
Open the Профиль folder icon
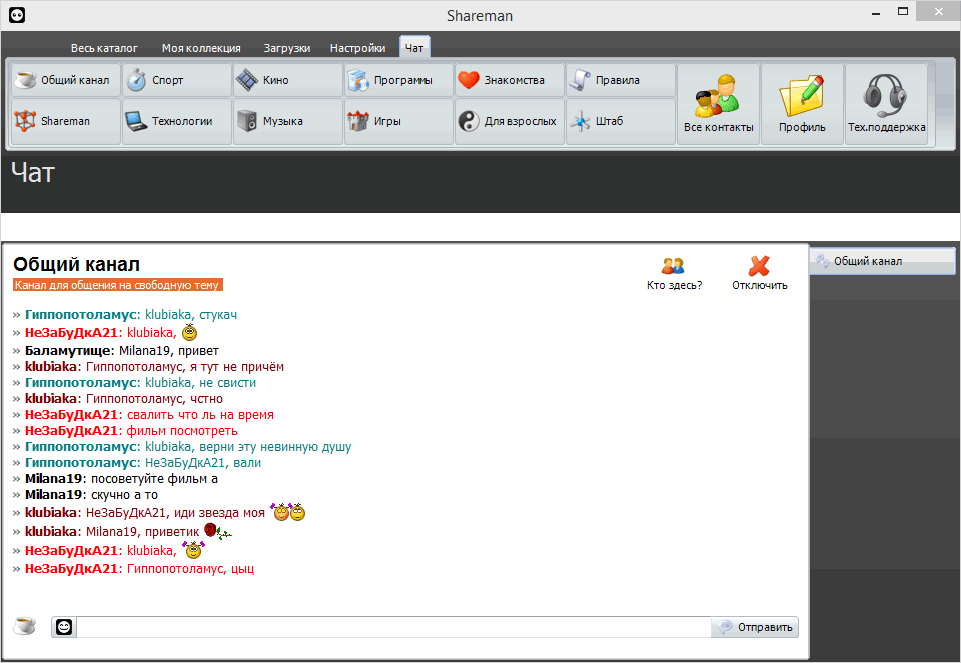802,104
